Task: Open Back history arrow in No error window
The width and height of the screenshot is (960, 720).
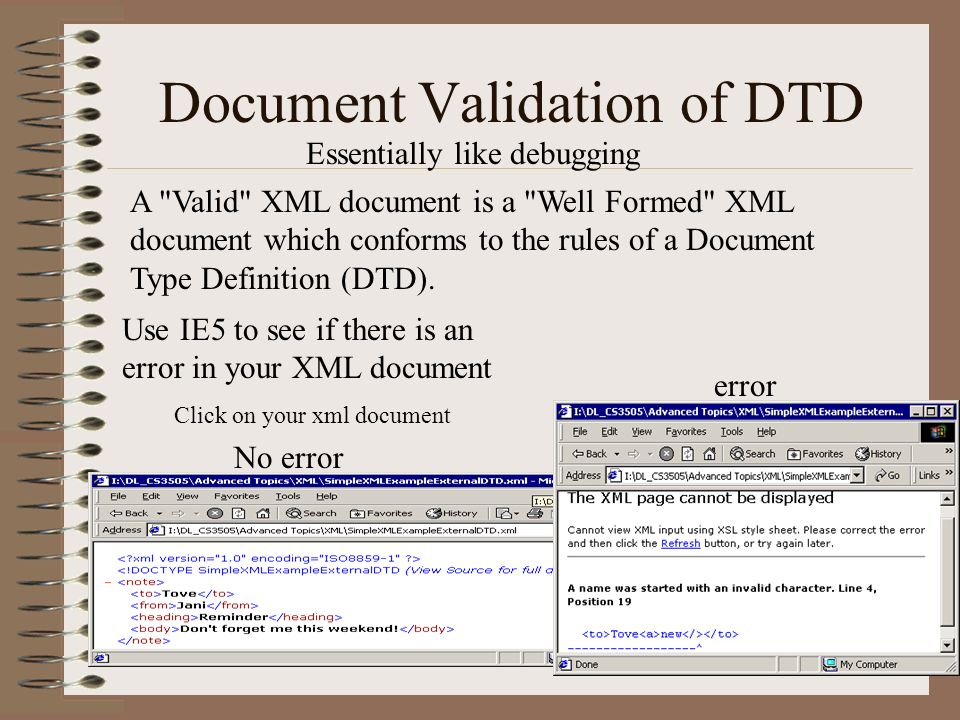Action: coord(159,513)
